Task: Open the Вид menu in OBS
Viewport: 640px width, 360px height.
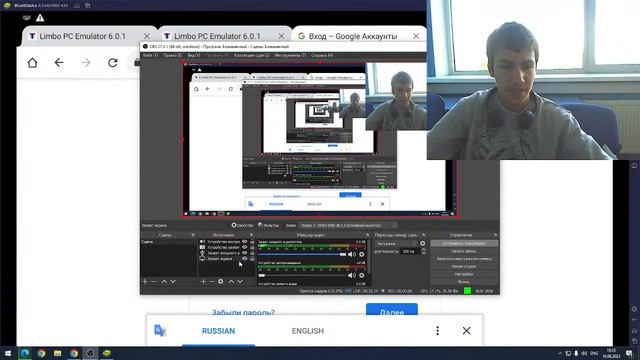Action: click(x=194, y=56)
